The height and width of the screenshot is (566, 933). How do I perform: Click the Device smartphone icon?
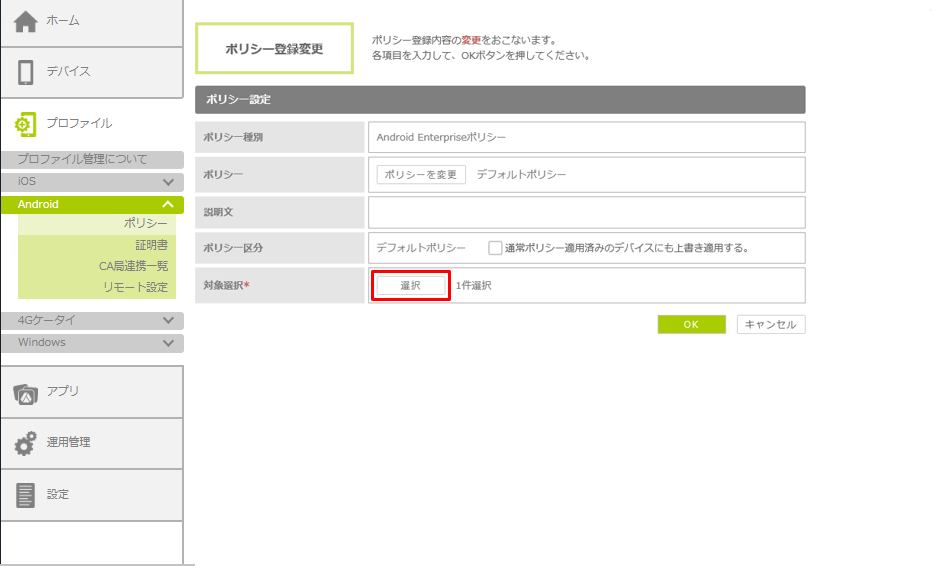(26, 72)
